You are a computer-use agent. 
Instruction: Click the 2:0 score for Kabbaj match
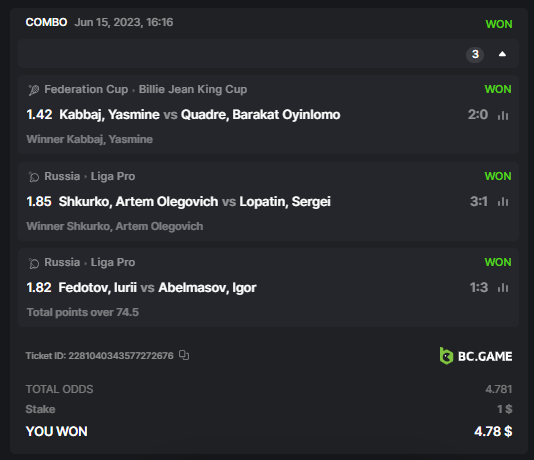[478, 115]
